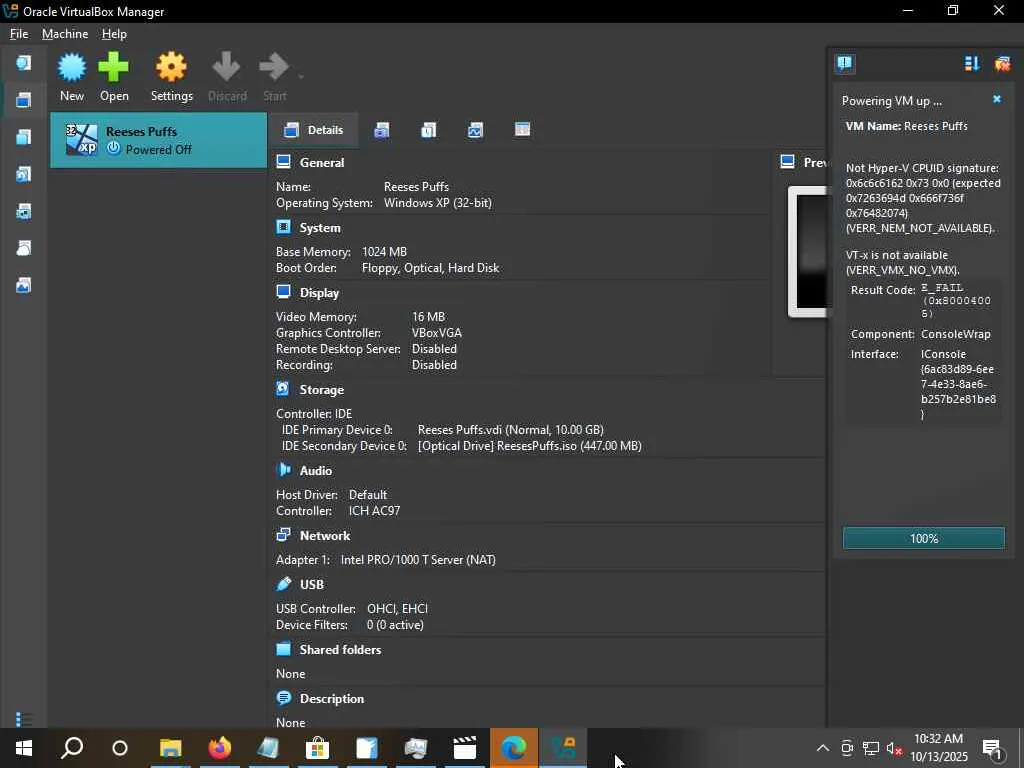
Task: Click the 'ConsoleWrap' component value in notification
Action: (955, 334)
